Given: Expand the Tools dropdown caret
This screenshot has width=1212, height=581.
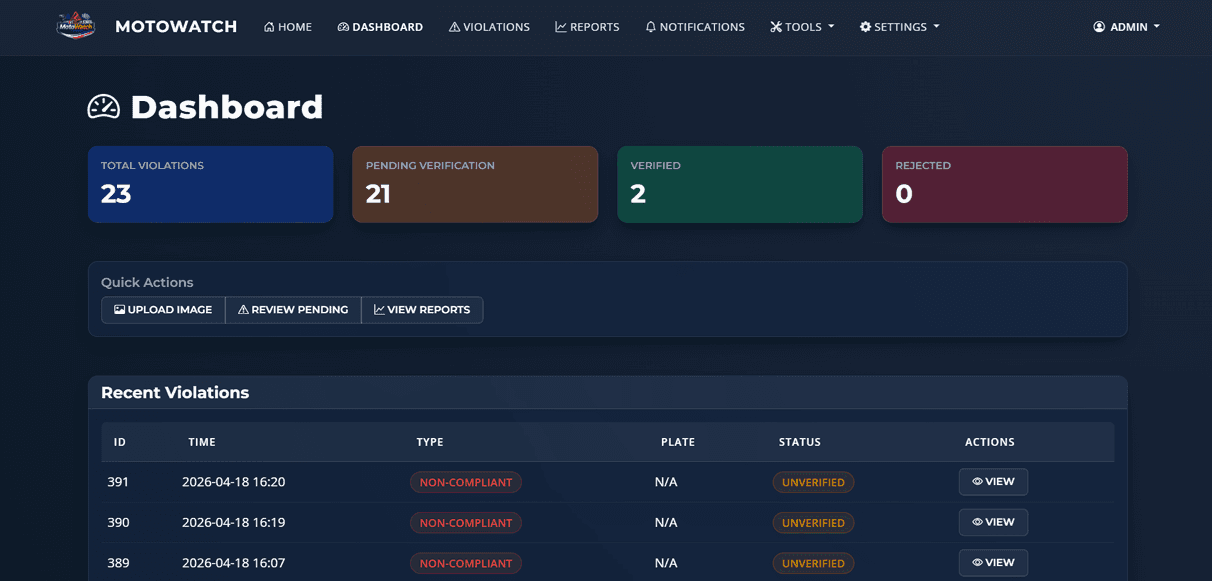Looking at the screenshot, I should [831, 27].
